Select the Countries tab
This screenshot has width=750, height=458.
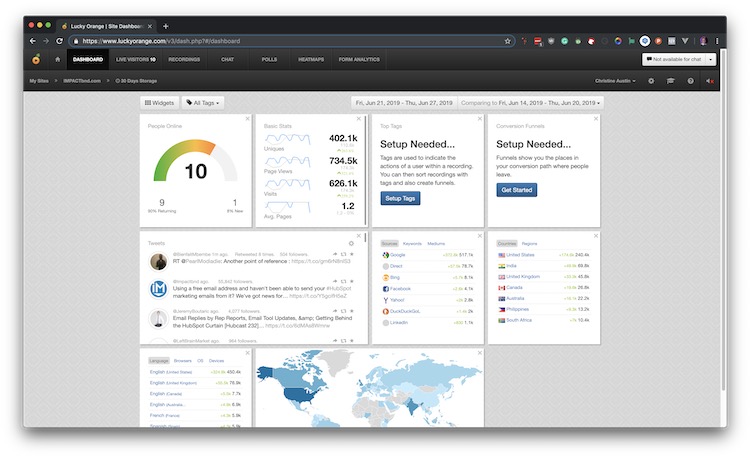point(507,244)
